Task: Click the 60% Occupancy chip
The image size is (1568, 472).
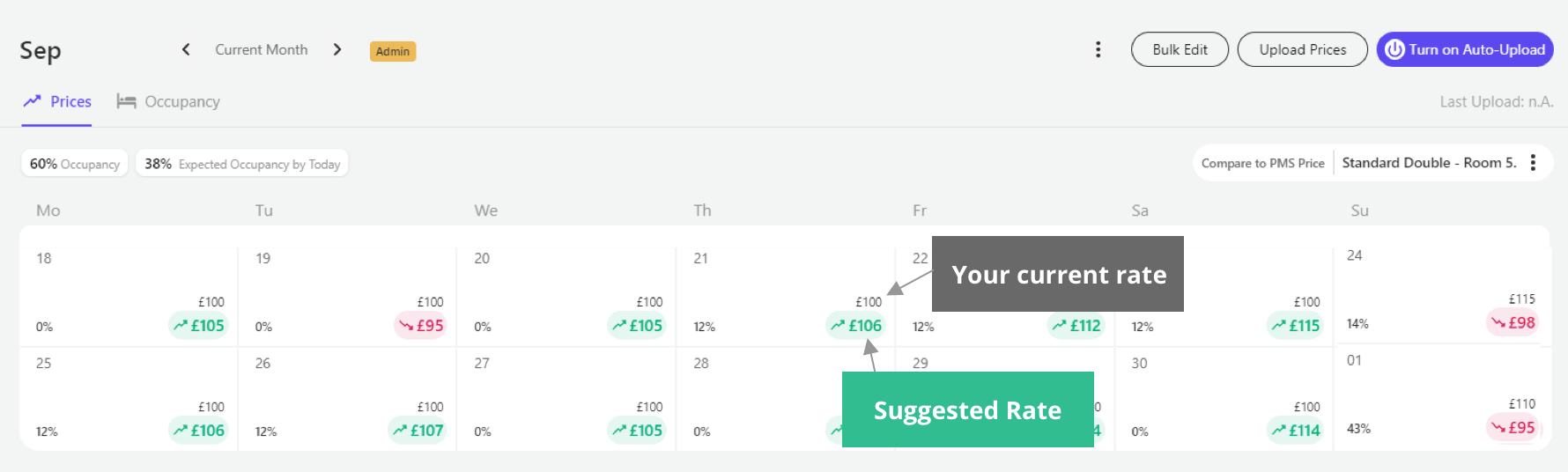Action: coord(75,164)
